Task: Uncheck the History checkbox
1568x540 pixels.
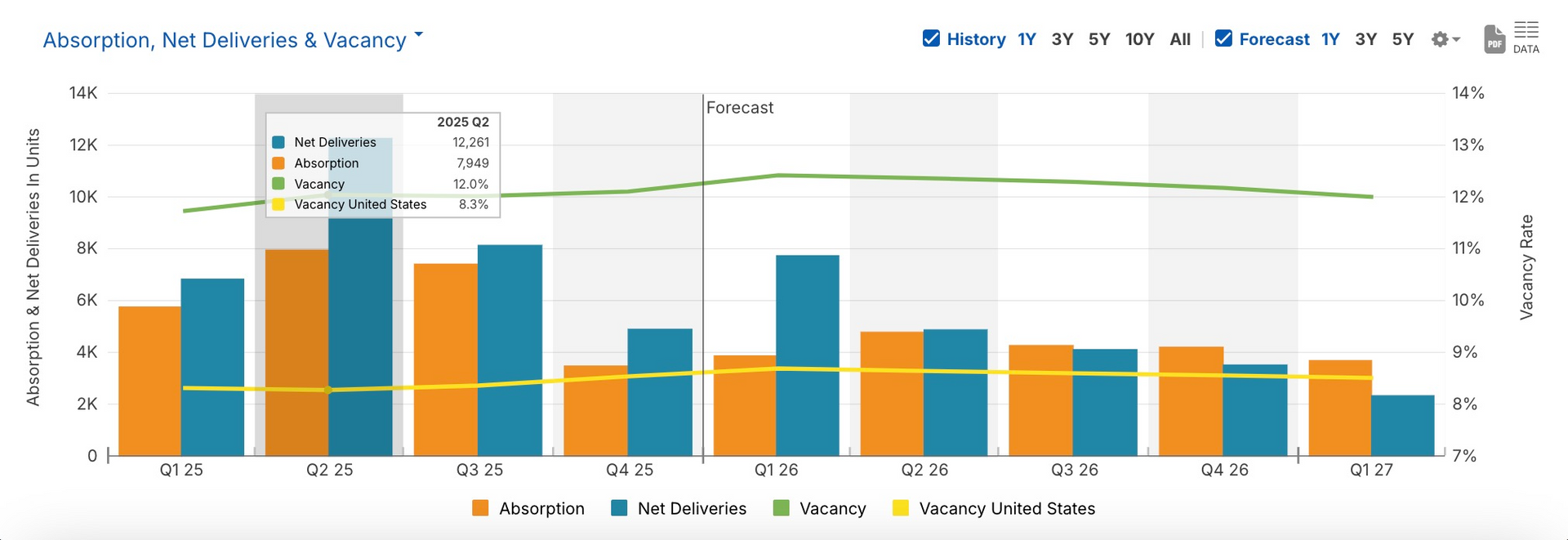Action: pyautogui.click(x=931, y=38)
